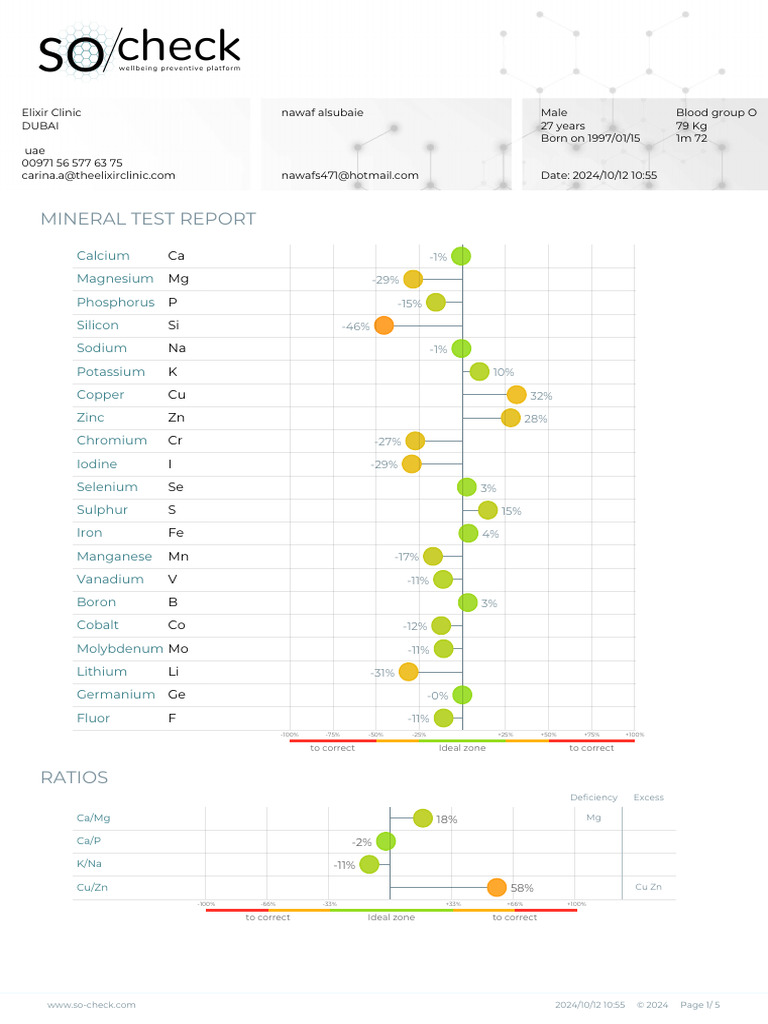Select the Magnesium row label
Screen dimensions: 768x1024
tap(115, 279)
